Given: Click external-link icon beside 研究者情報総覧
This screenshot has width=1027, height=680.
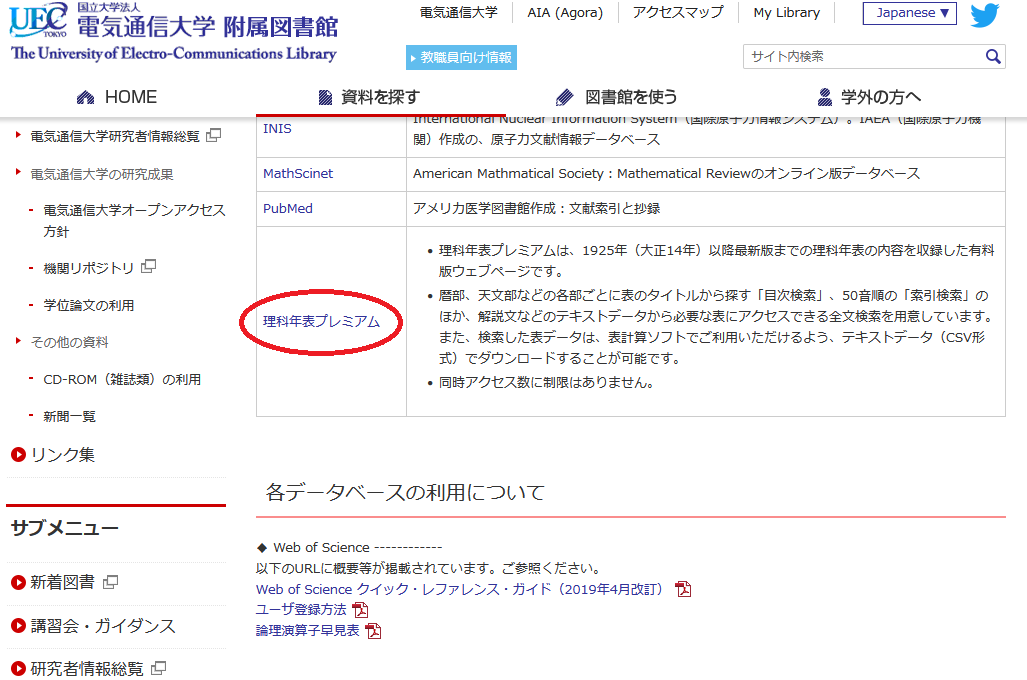Looking at the screenshot, I should click(159, 668).
